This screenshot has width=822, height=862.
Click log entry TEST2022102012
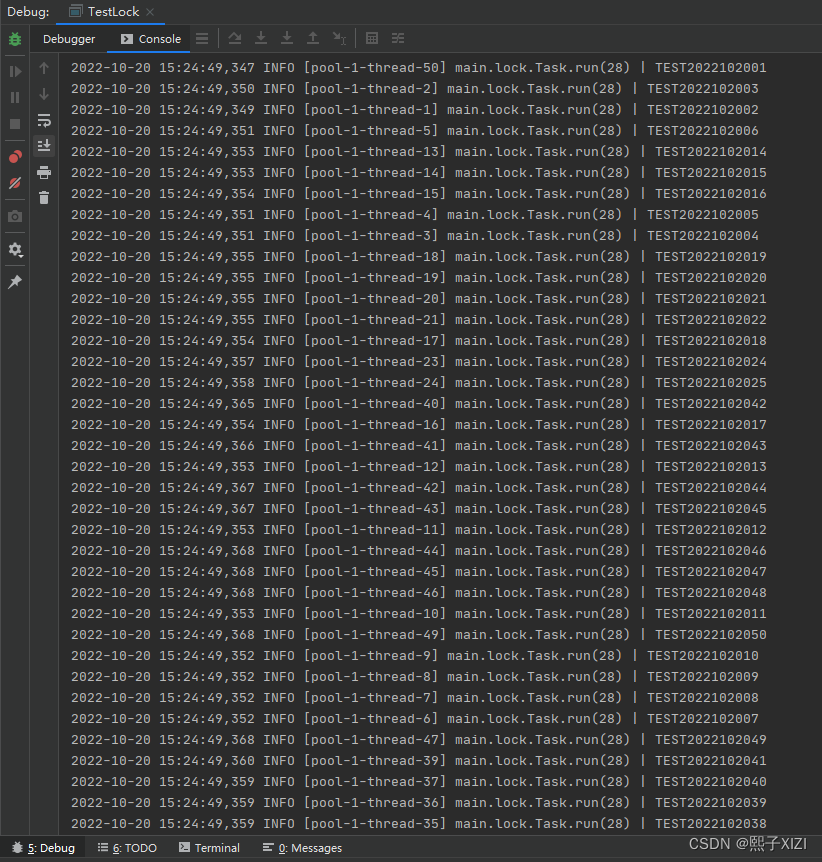(418, 529)
